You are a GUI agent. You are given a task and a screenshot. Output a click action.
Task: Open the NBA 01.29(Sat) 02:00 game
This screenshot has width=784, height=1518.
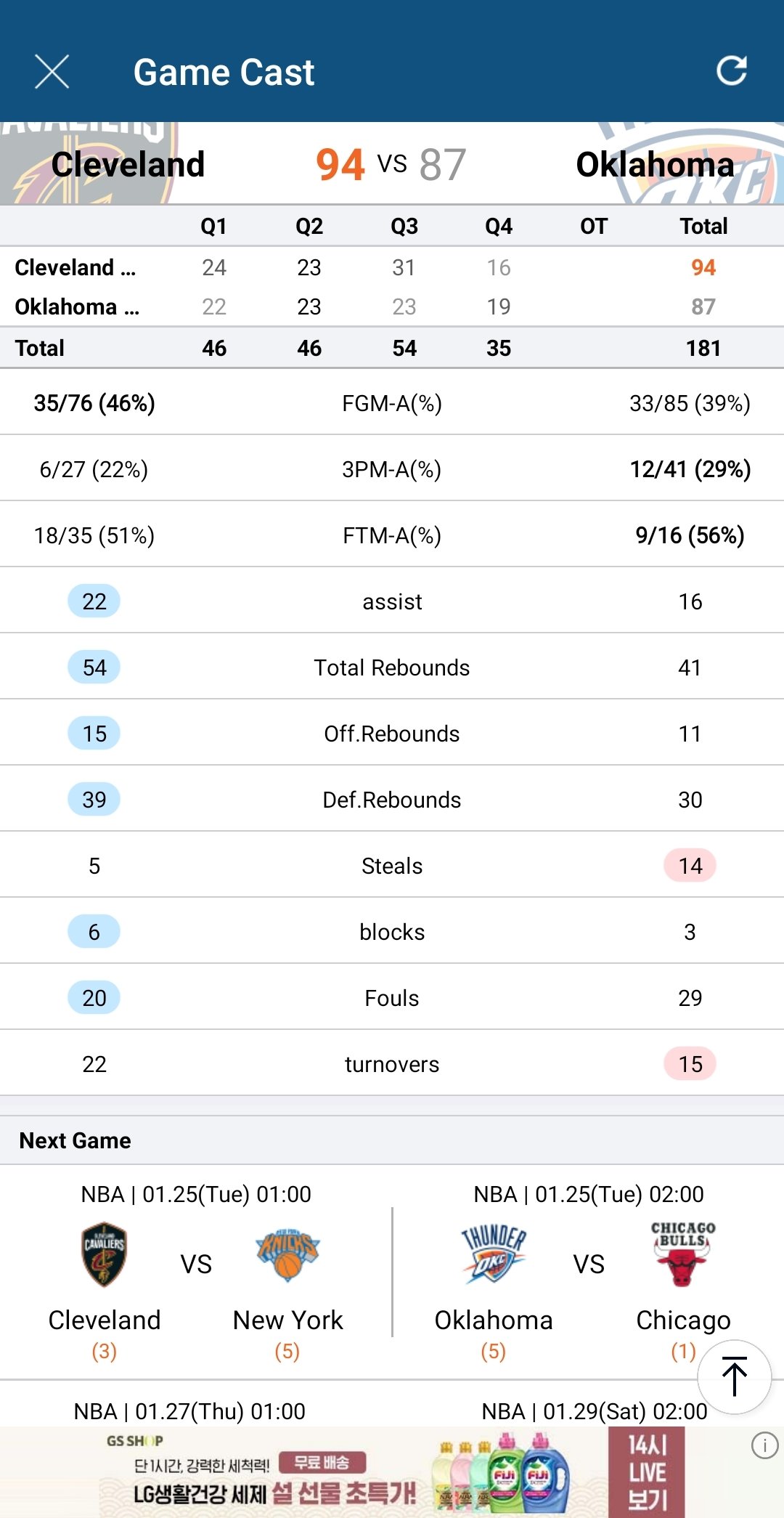(594, 1411)
